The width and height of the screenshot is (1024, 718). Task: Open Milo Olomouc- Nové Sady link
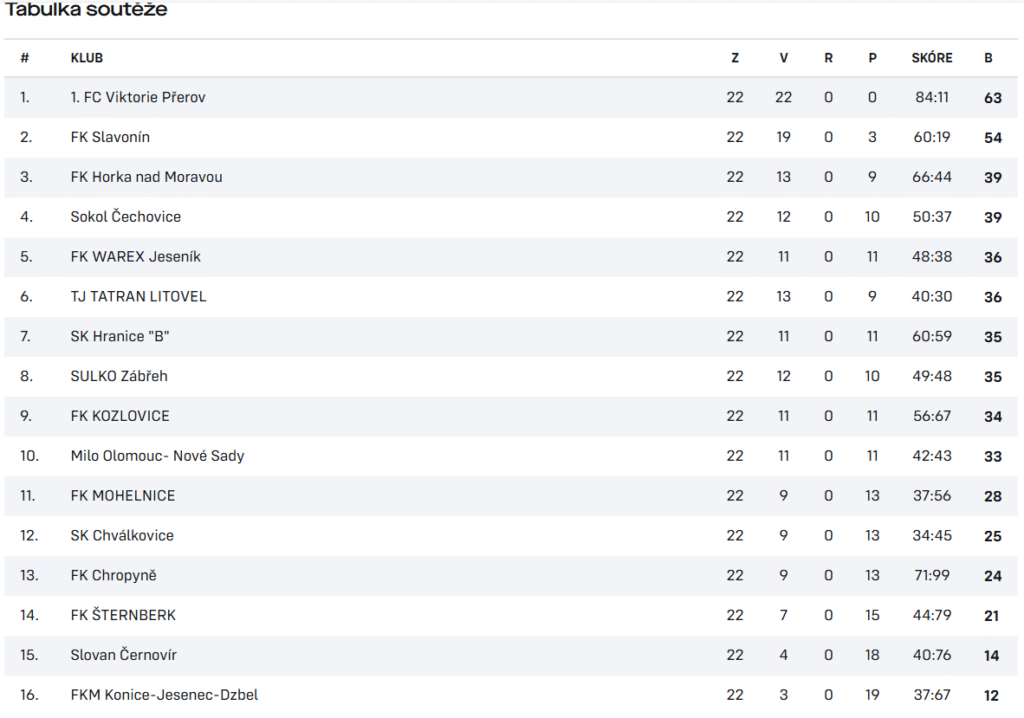(x=157, y=456)
